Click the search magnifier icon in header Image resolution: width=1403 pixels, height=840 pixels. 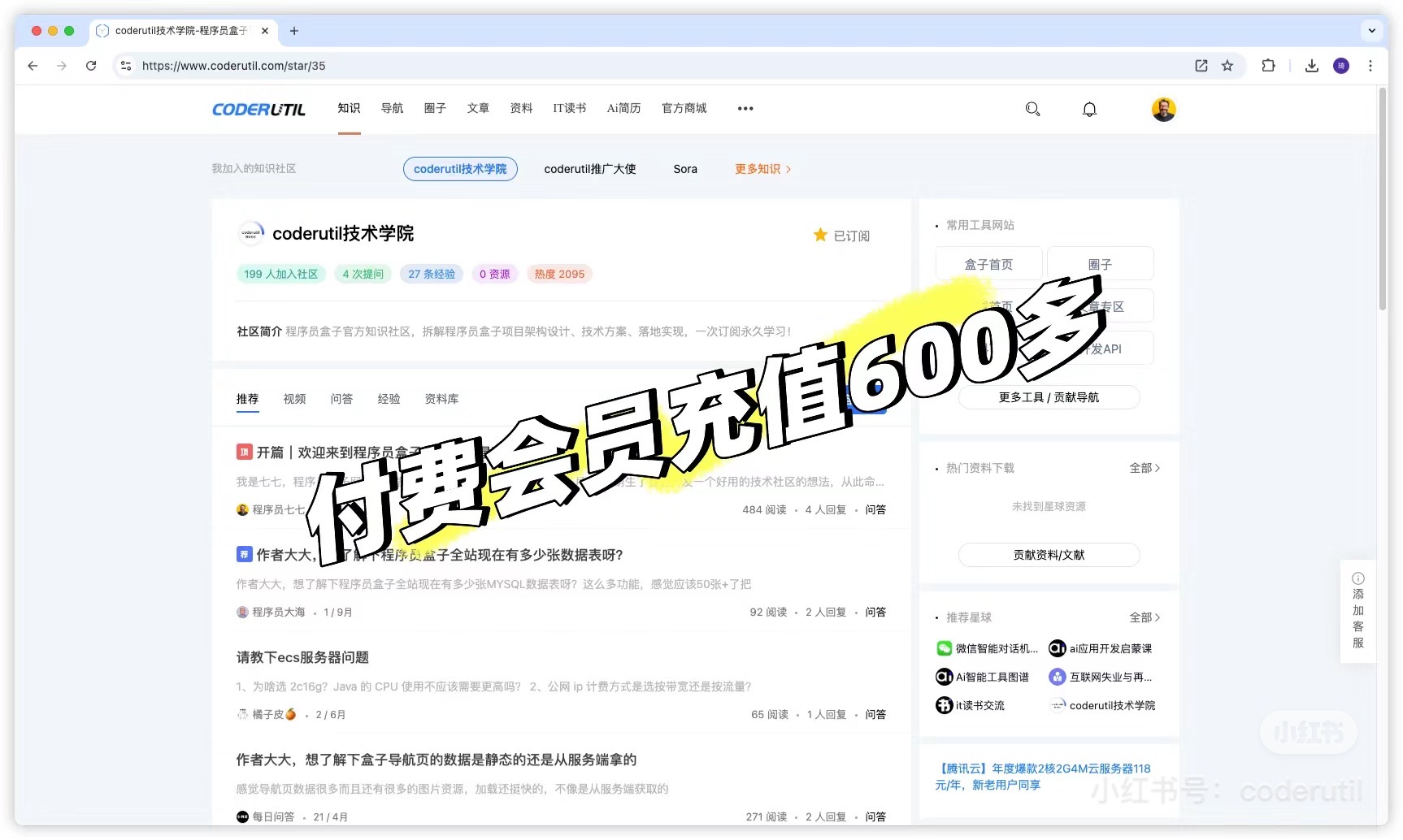(1032, 109)
